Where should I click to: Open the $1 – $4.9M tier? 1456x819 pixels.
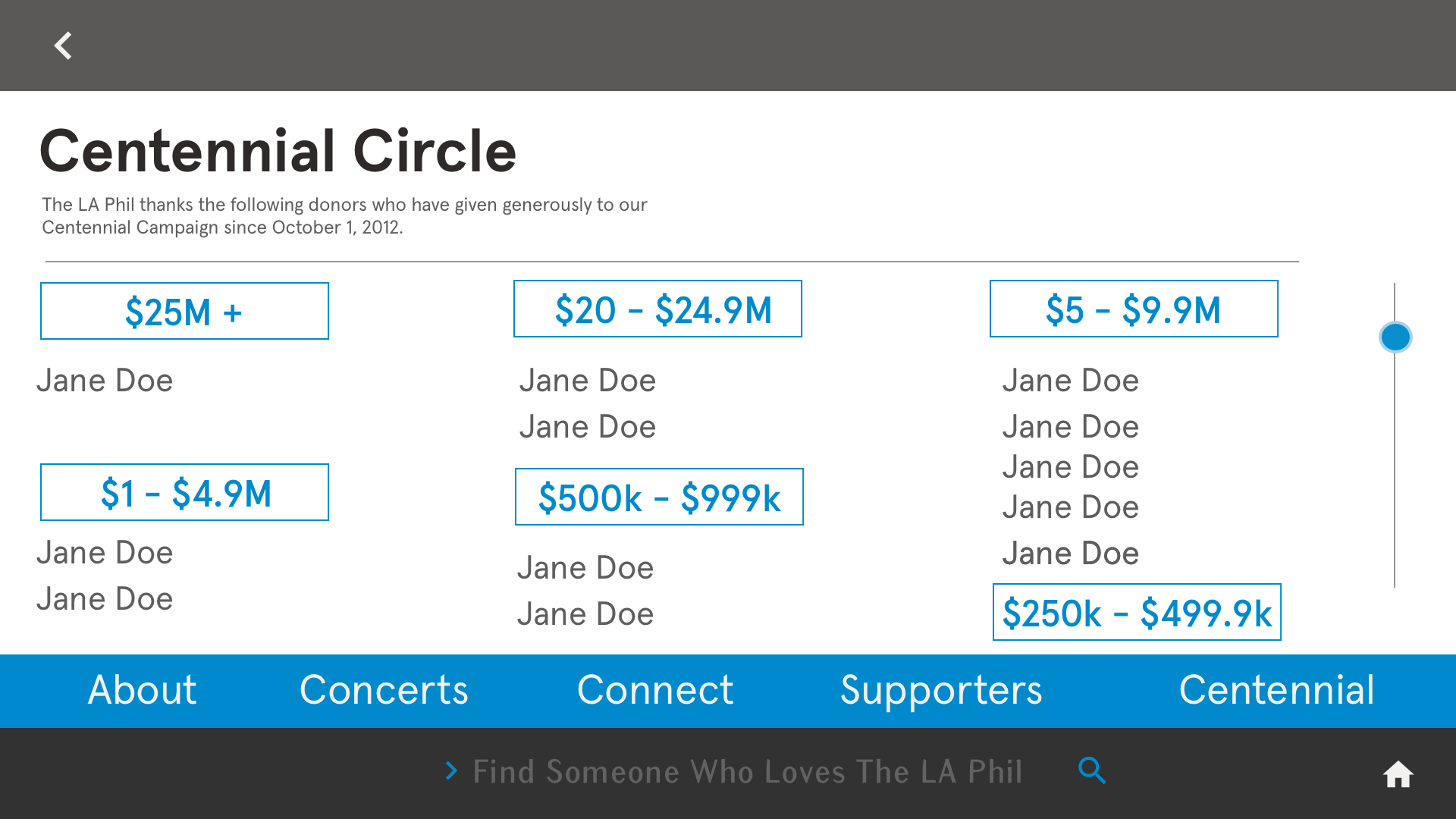[x=184, y=492]
